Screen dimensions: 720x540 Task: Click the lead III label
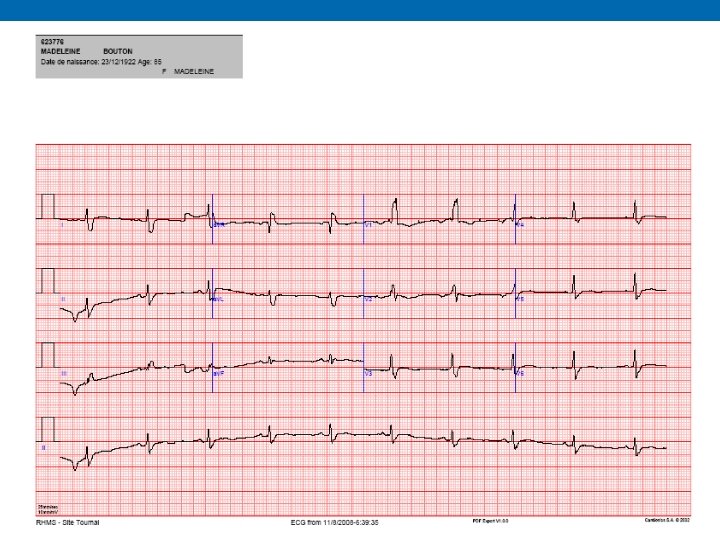[64, 374]
